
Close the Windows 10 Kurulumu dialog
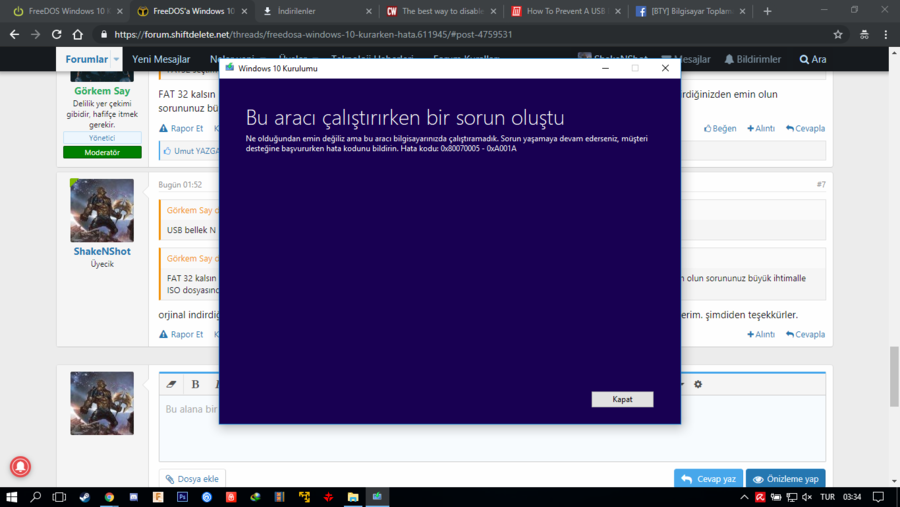(x=665, y=68)
